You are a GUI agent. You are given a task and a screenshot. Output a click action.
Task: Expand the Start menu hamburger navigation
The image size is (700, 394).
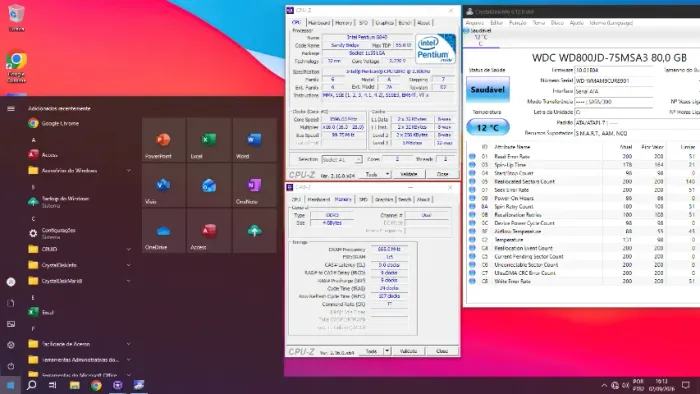click(11, 108)
